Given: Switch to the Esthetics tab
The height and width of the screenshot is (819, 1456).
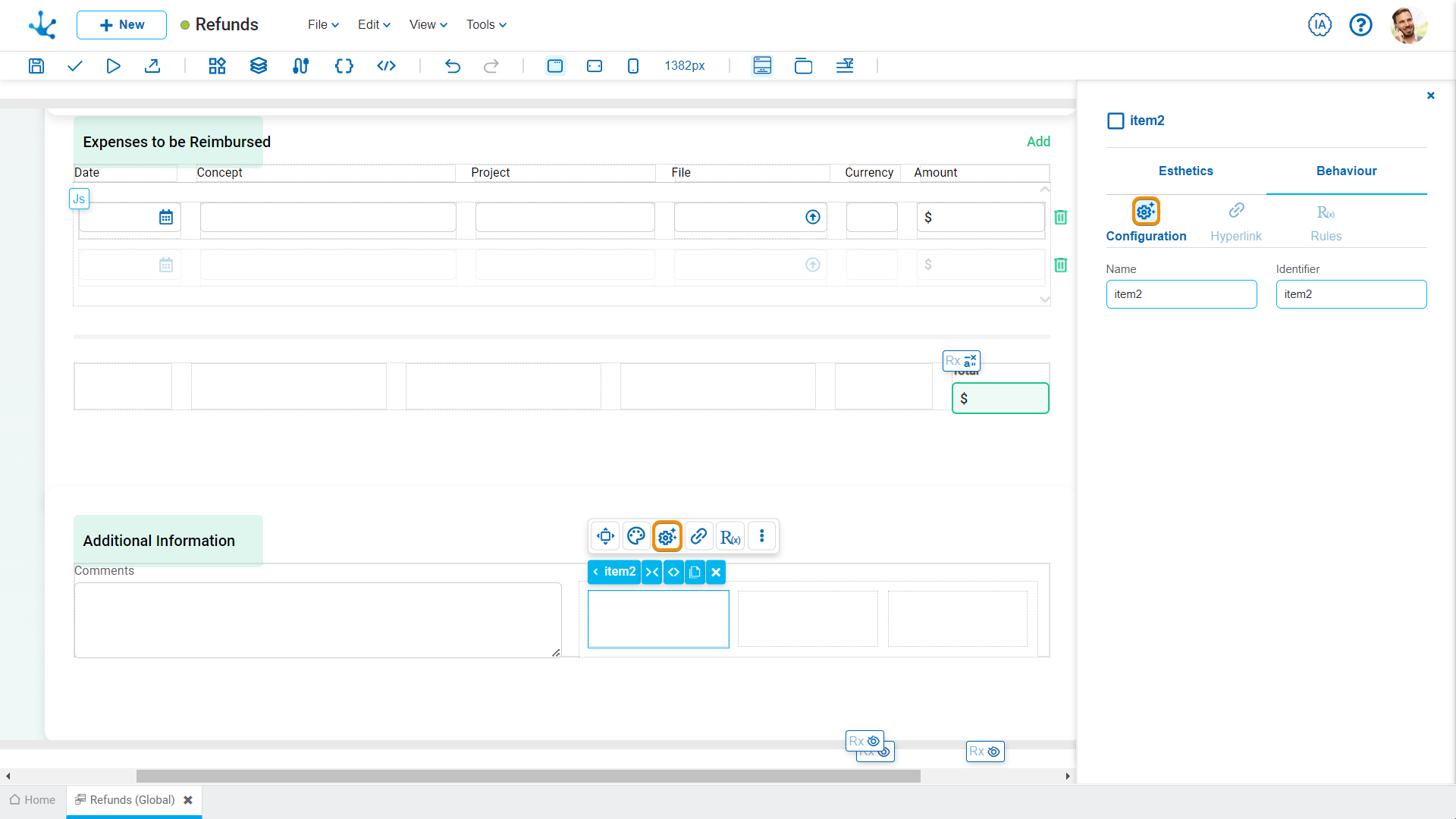Looking at the screenshot, I should (1185, 171).
